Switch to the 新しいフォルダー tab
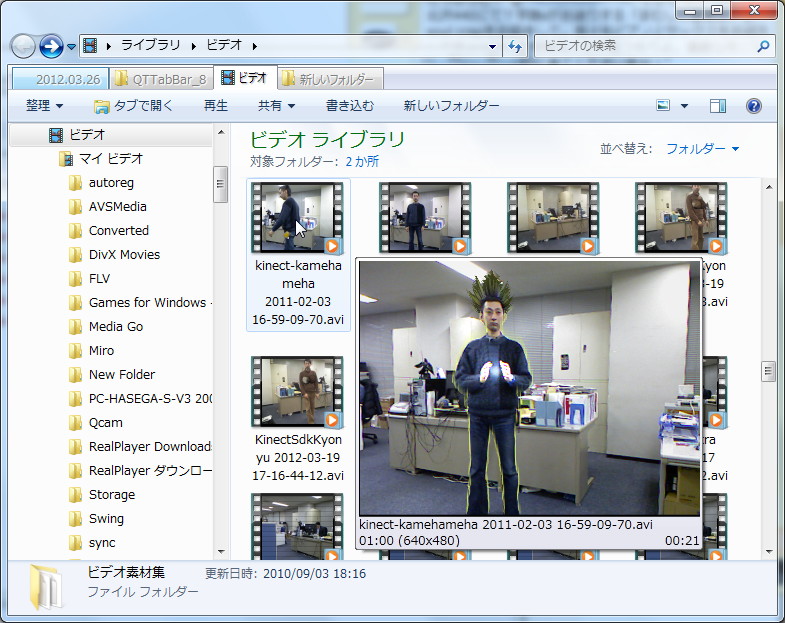Viewport: 785px width, 623px height. click(330, 79)
